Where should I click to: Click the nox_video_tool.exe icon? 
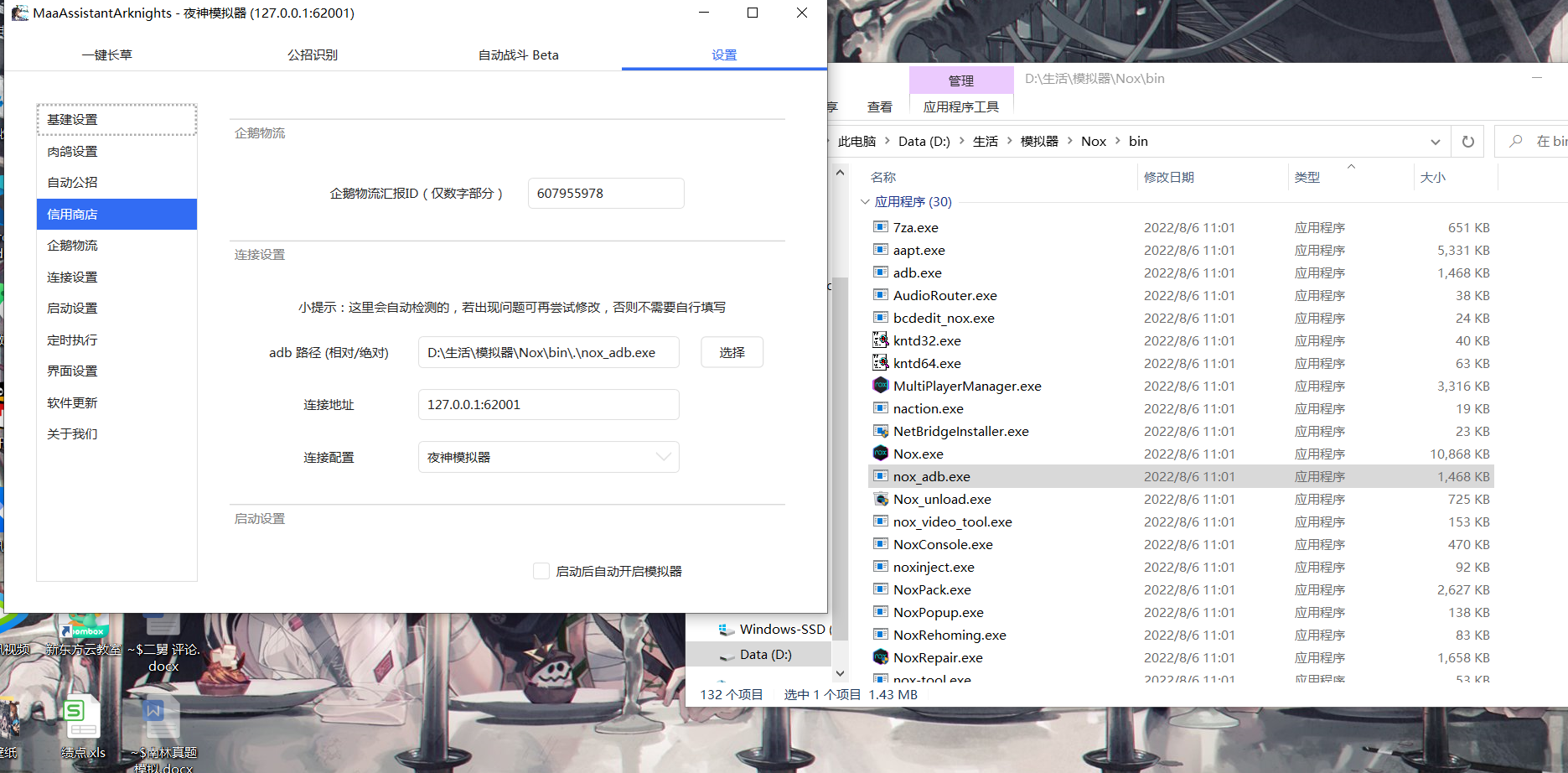click(881, 521)
